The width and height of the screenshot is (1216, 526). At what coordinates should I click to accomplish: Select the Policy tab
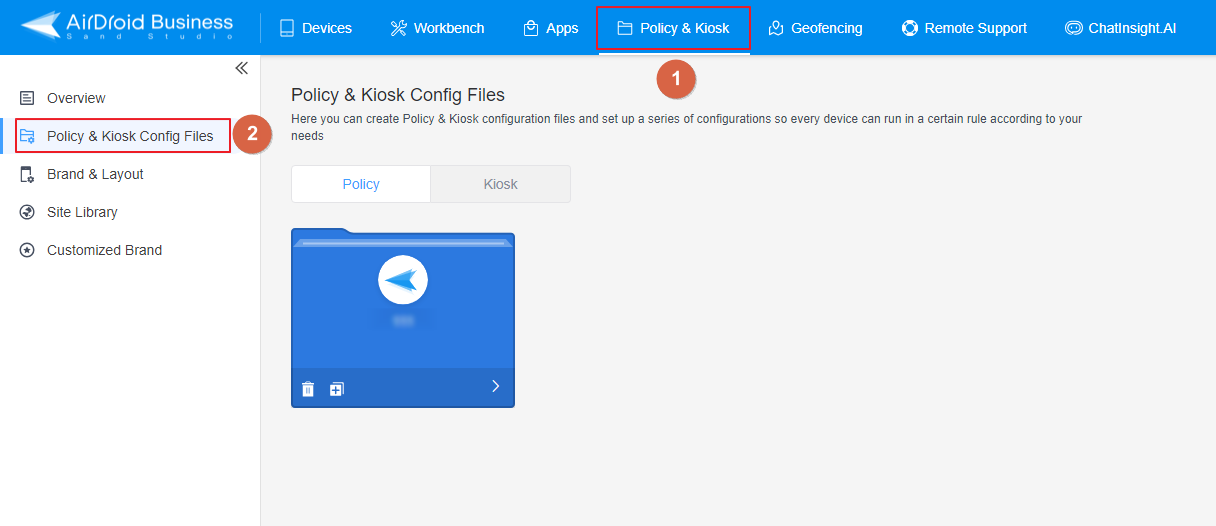pos(361,184)
